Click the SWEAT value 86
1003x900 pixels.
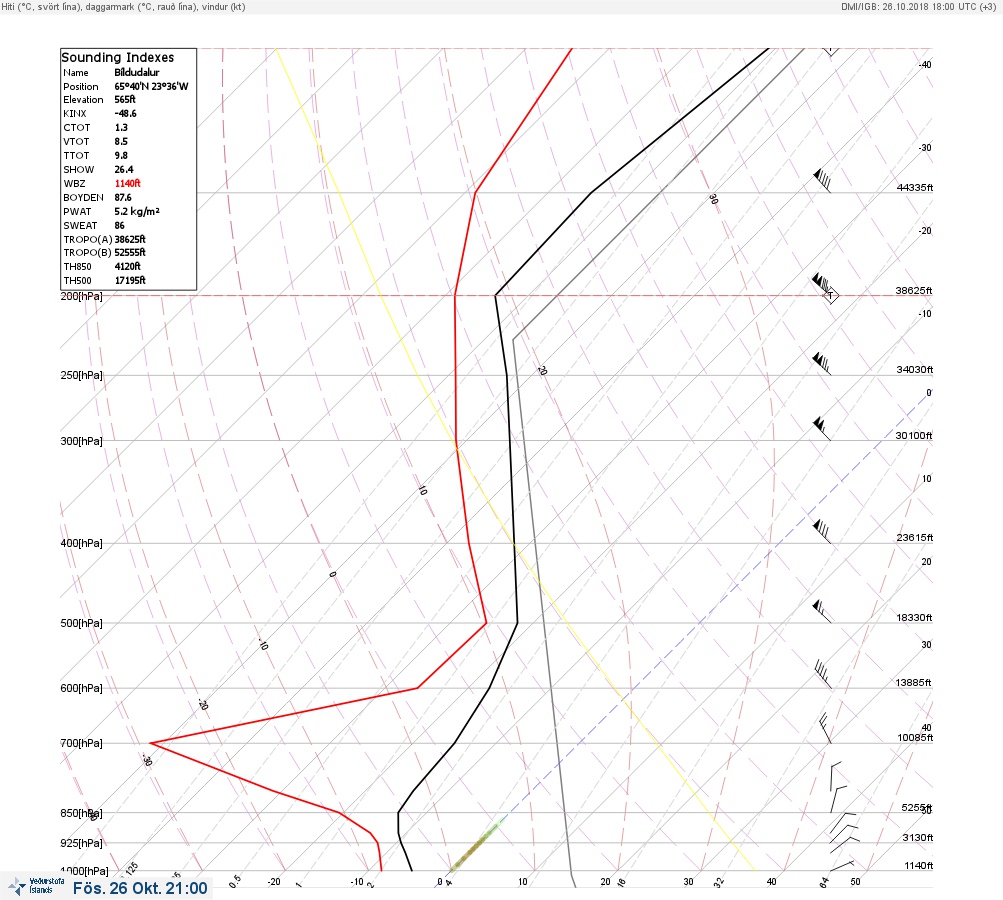coord(120,225)
